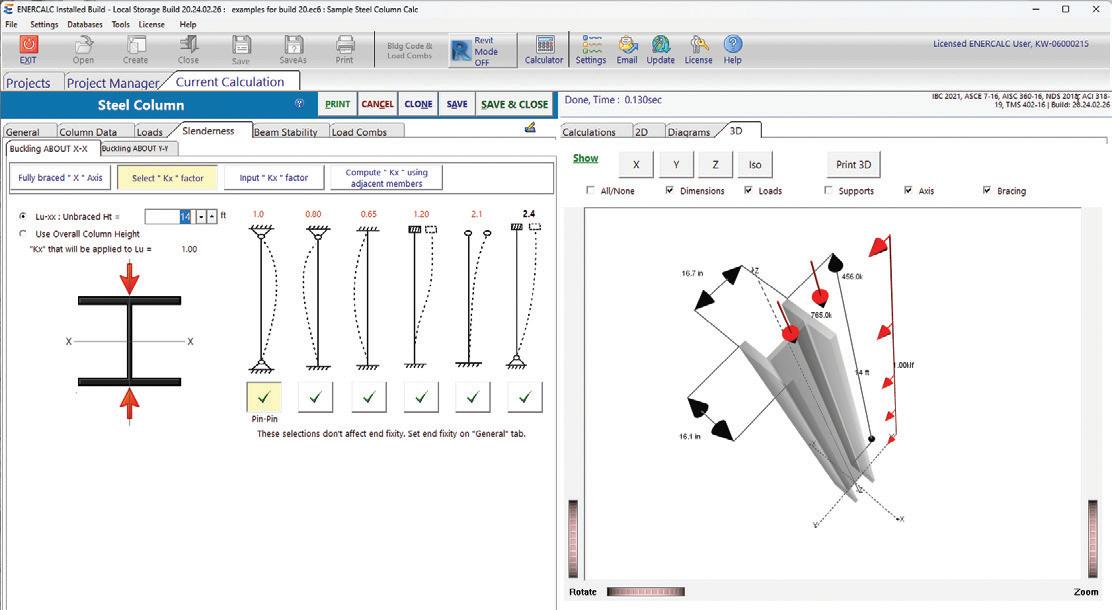Select the 0.80 K factor checkmark
The width and height of the screenshot is (1112, 610).
(x=316, y=397)
